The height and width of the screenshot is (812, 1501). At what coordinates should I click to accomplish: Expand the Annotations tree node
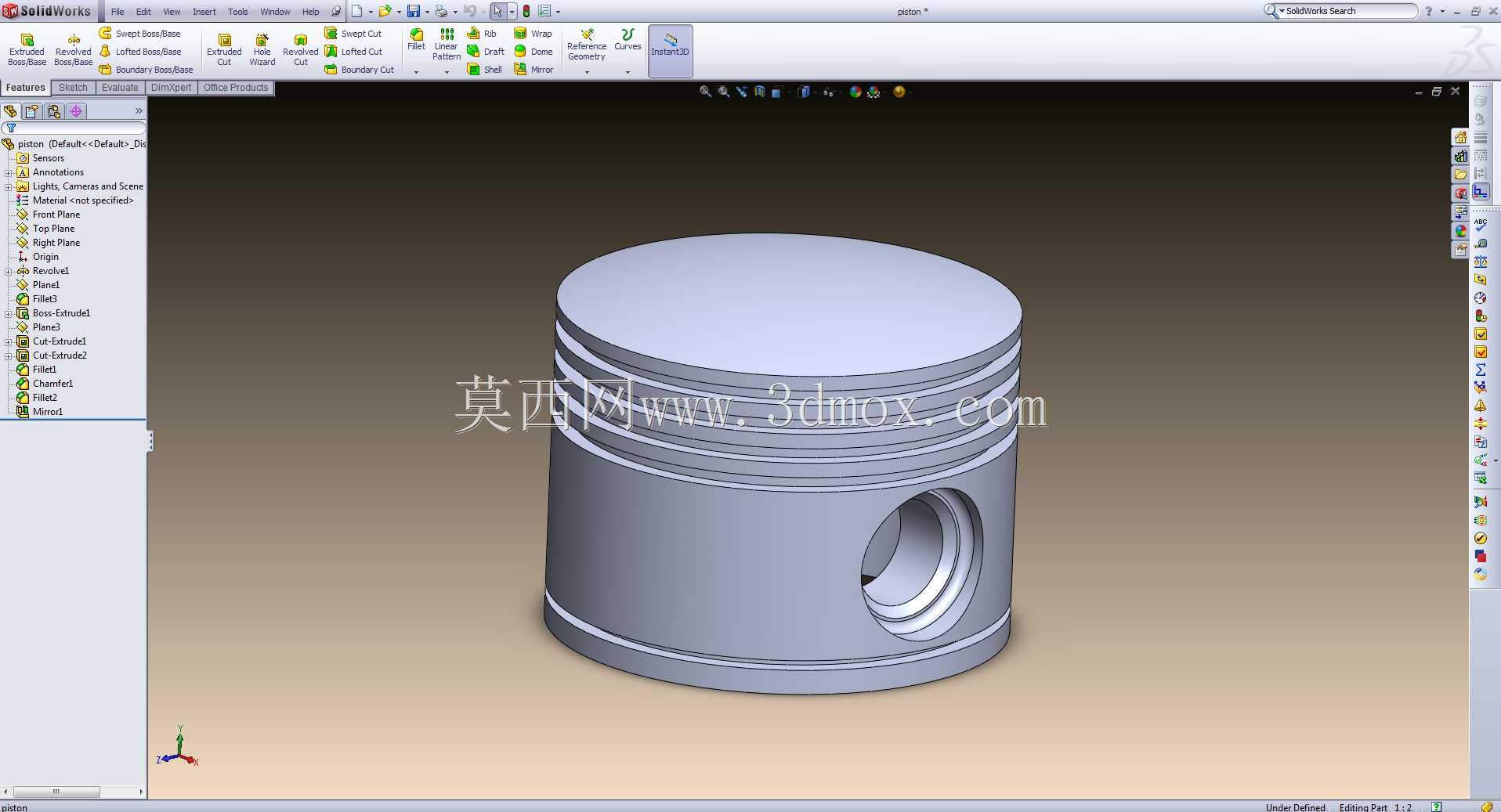point(8,172)
